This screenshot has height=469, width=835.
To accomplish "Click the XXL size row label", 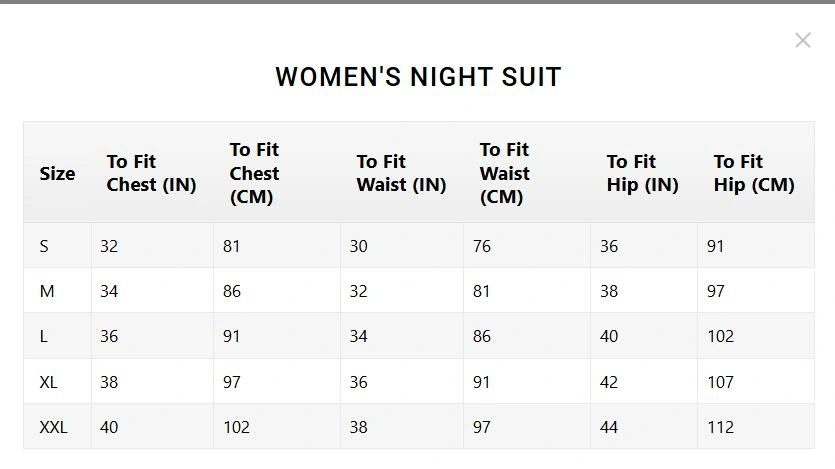I will point(53,427).
